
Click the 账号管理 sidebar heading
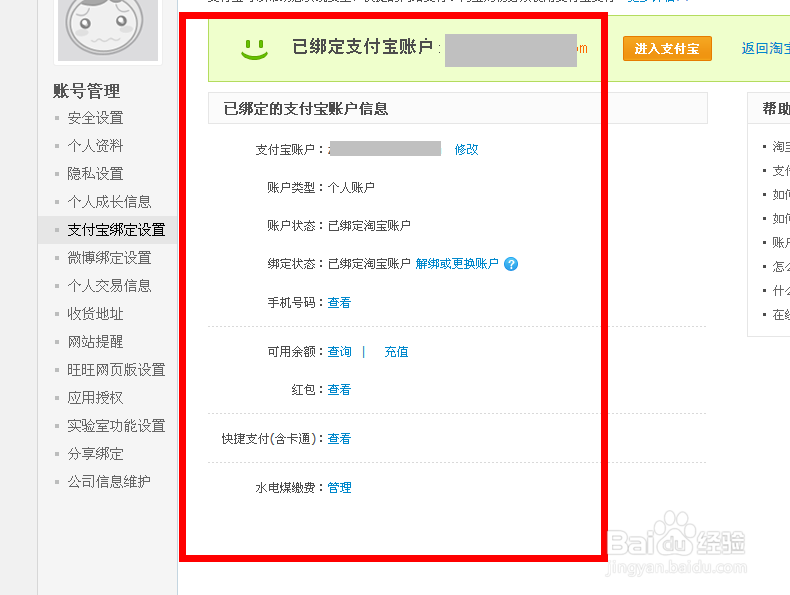87,91
